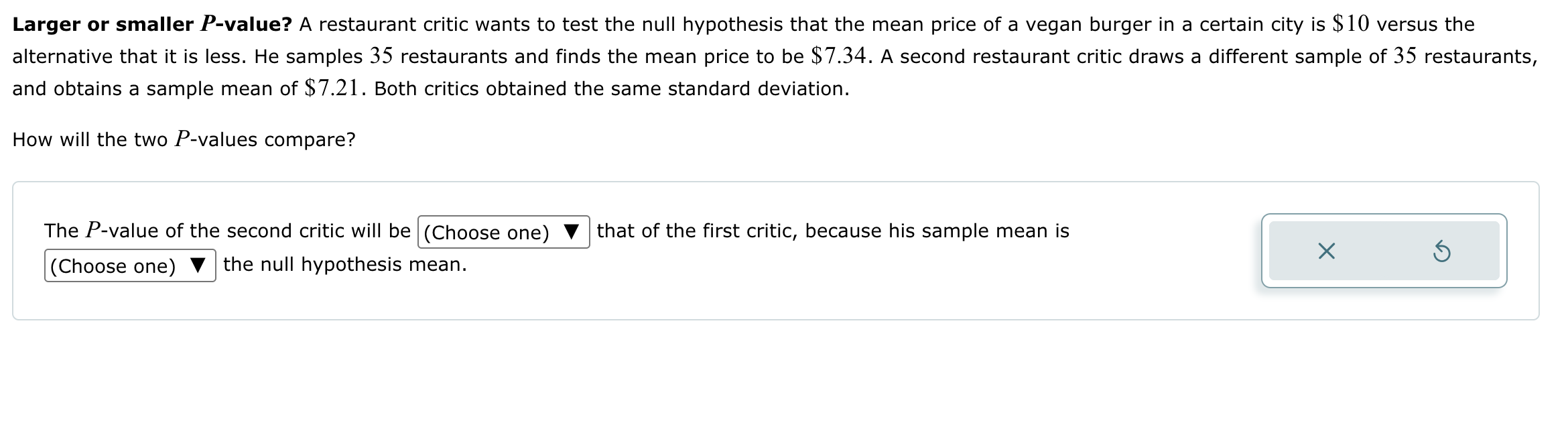
Task: Select the text 'the null hypothesis mean.'
Action: click(345, 264)
